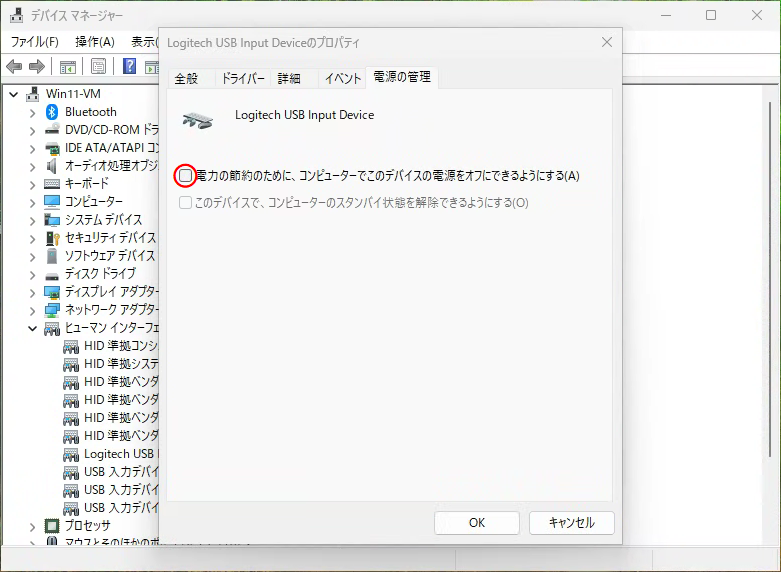Click the Forward arrow toolbar icon
Viewport: 781px width, 572px height.
point(37,66)
